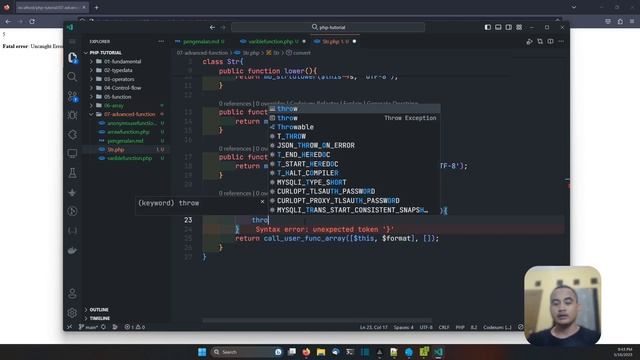The image size is (640, 360).
Task: Open the Testing flask icon
Action: click(72, 173)
